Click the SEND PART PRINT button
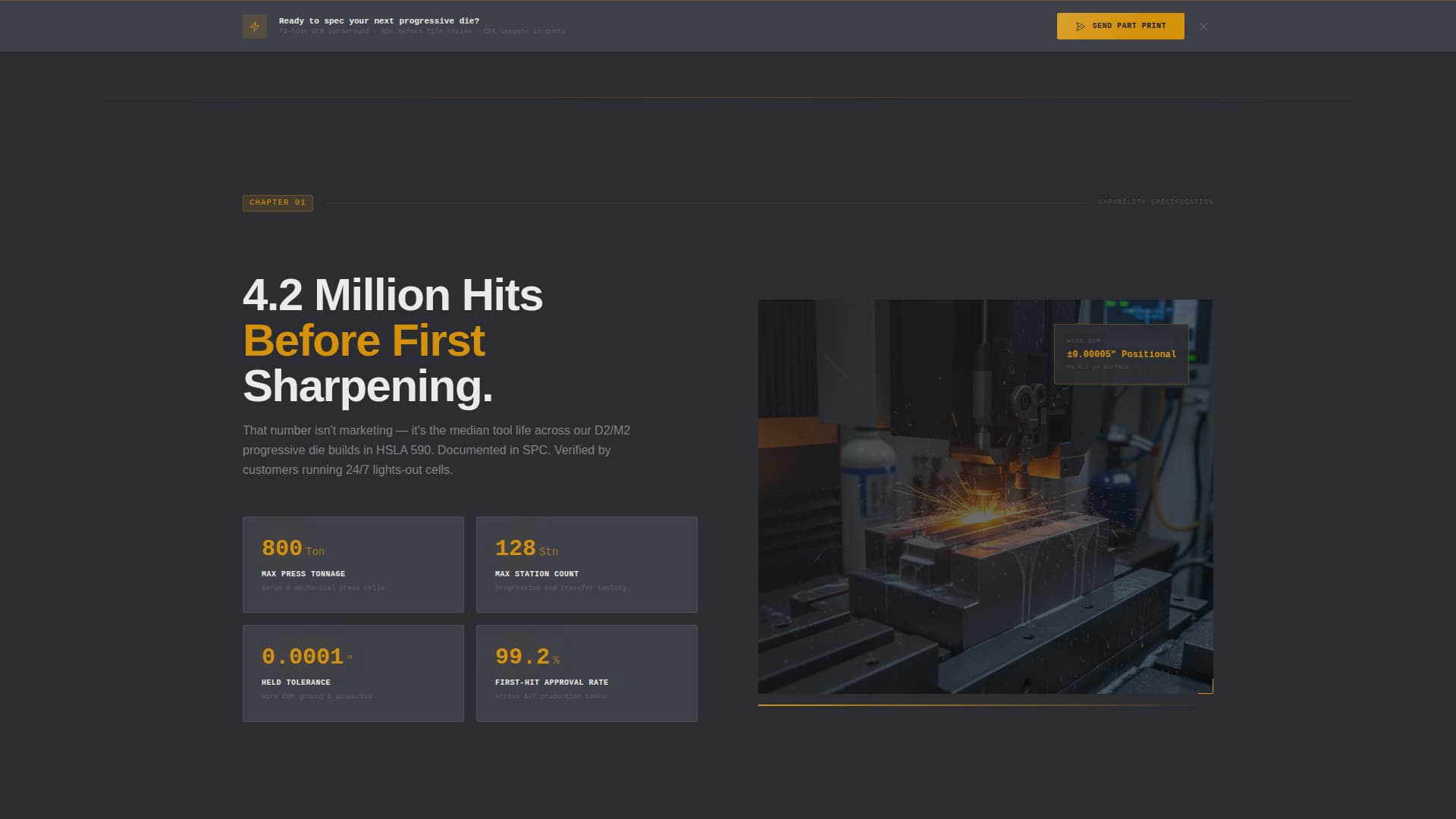Image resolution: width=1456 pixels, height=819 pixels. 1120,25
